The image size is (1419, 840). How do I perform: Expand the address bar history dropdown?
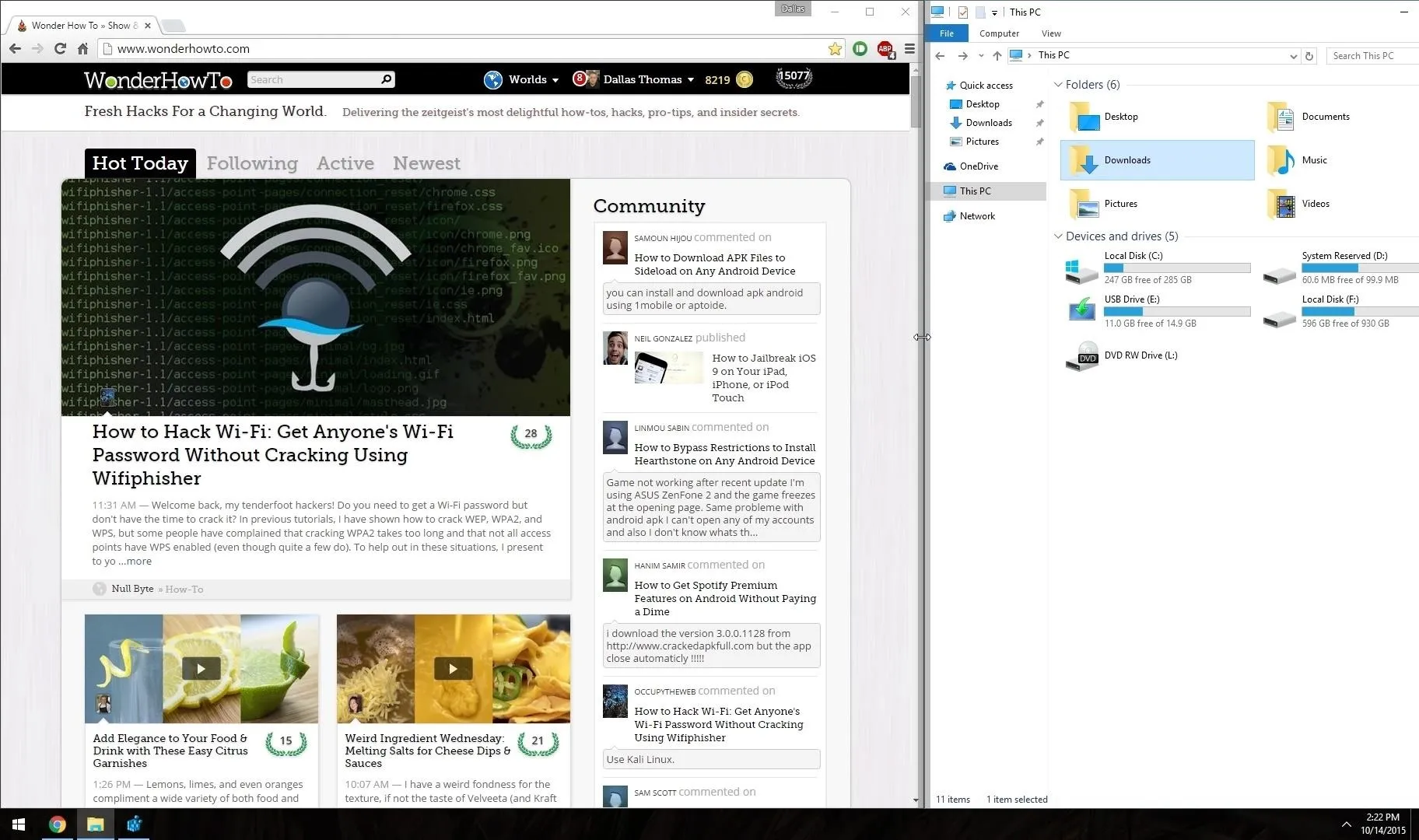click(1293, 56)
